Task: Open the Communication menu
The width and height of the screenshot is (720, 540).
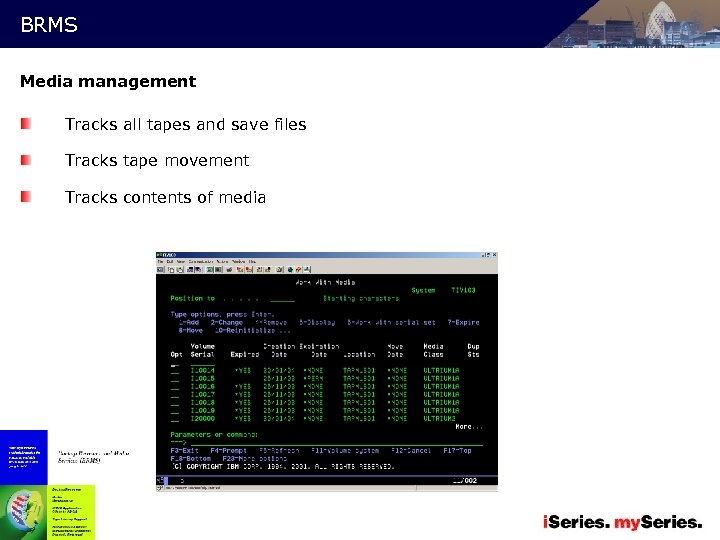Action: point(201,262)
